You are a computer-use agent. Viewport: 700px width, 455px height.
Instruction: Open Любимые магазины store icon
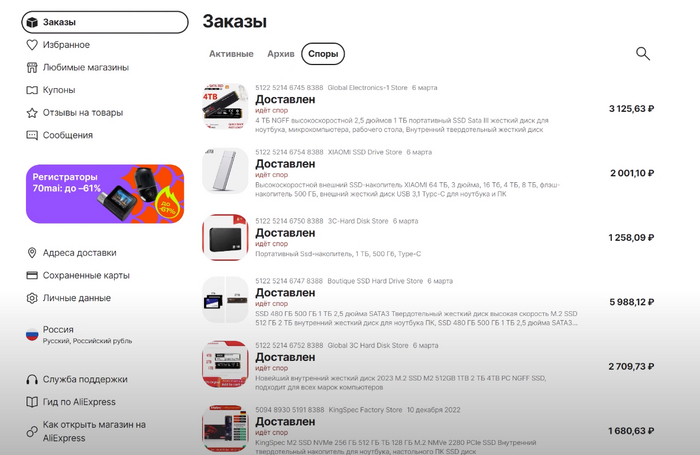[x=32, y=67]
